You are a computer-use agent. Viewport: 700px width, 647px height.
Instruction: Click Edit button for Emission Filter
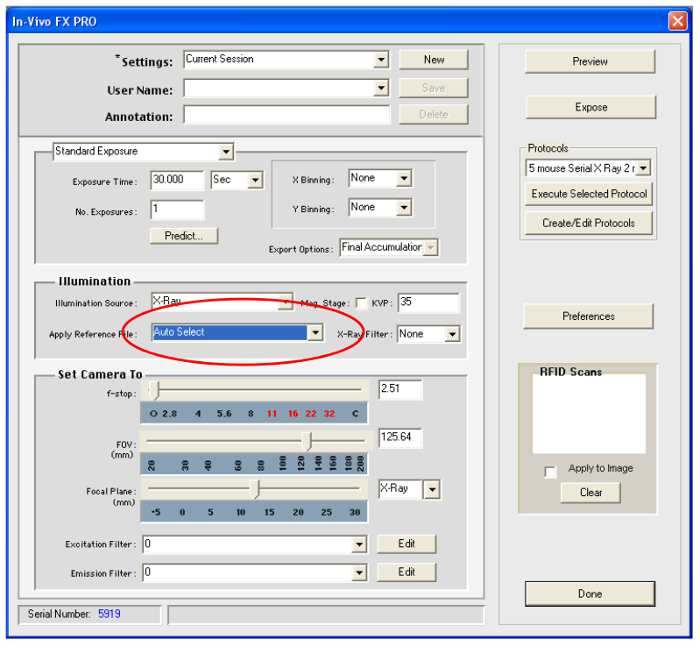coord(406,572)
